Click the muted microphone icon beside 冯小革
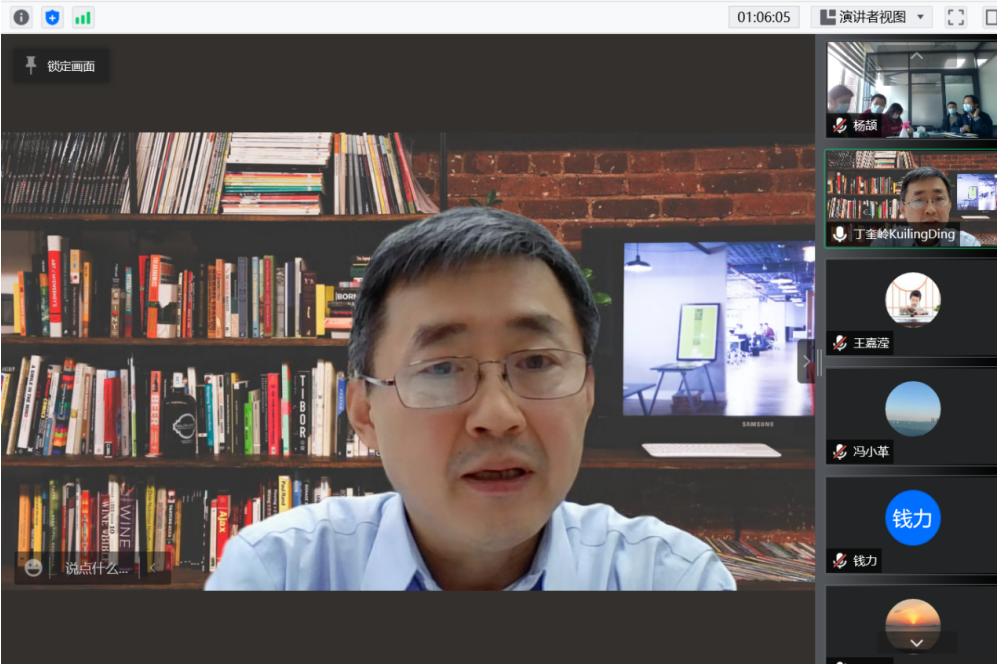The height and width of the screenshot is (666, 998). click(x=840, y=452)
